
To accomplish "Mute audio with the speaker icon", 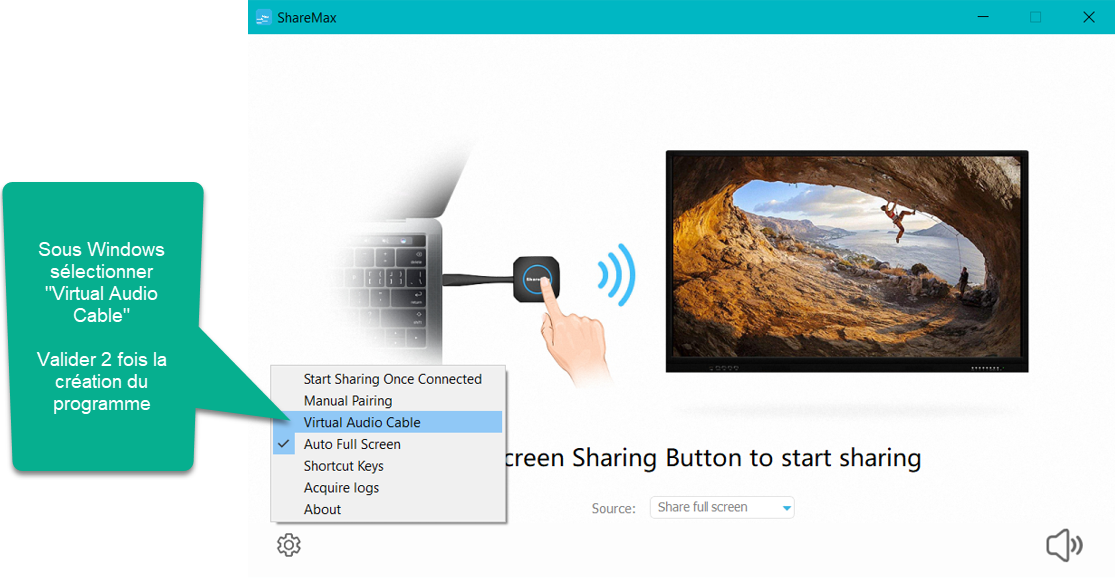I will tap(1064, 545).
